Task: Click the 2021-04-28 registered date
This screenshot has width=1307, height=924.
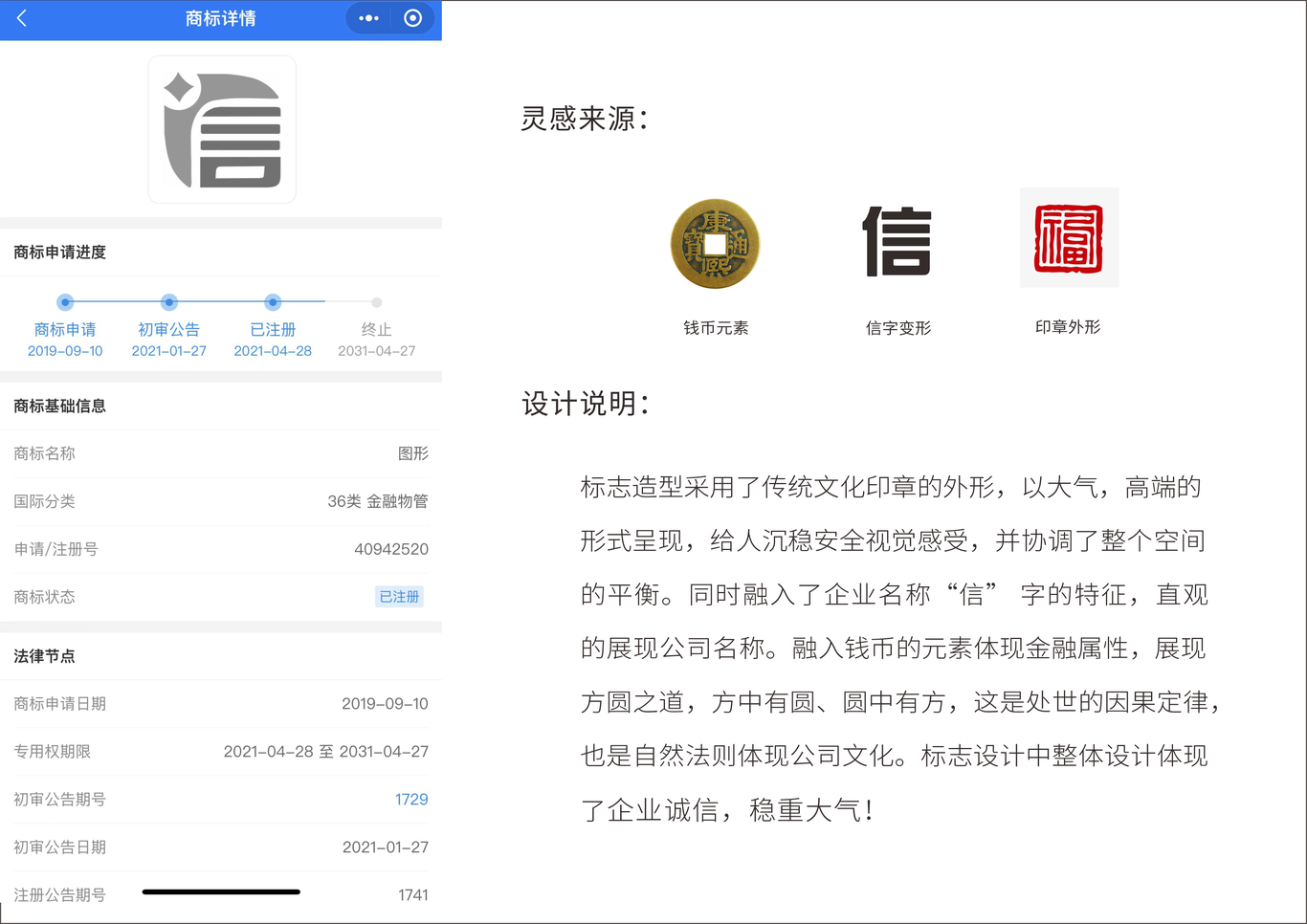Action: 273,351
